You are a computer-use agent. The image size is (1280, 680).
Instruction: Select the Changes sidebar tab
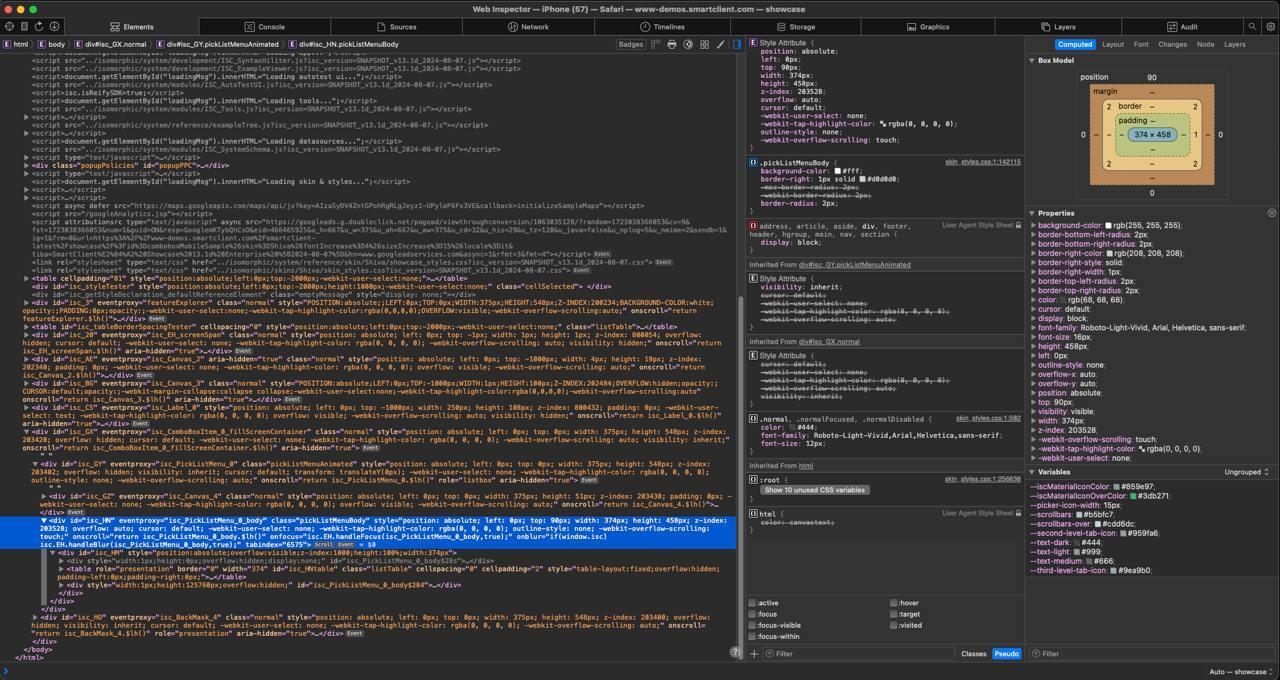(x=1172, y=44)
